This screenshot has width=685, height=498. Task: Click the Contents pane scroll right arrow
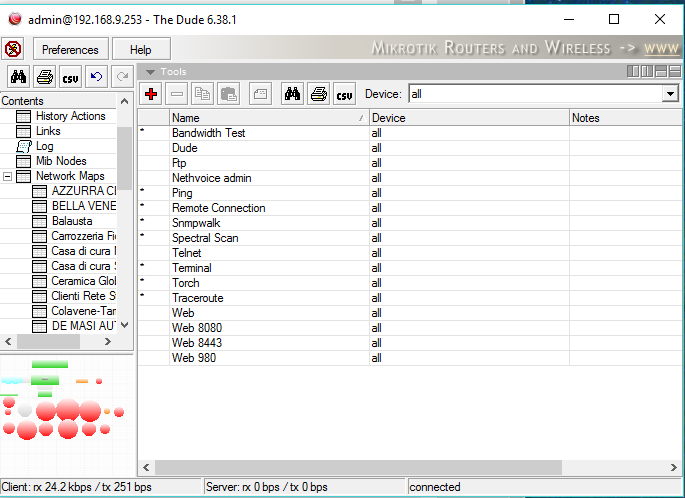(x=108, y=342)
